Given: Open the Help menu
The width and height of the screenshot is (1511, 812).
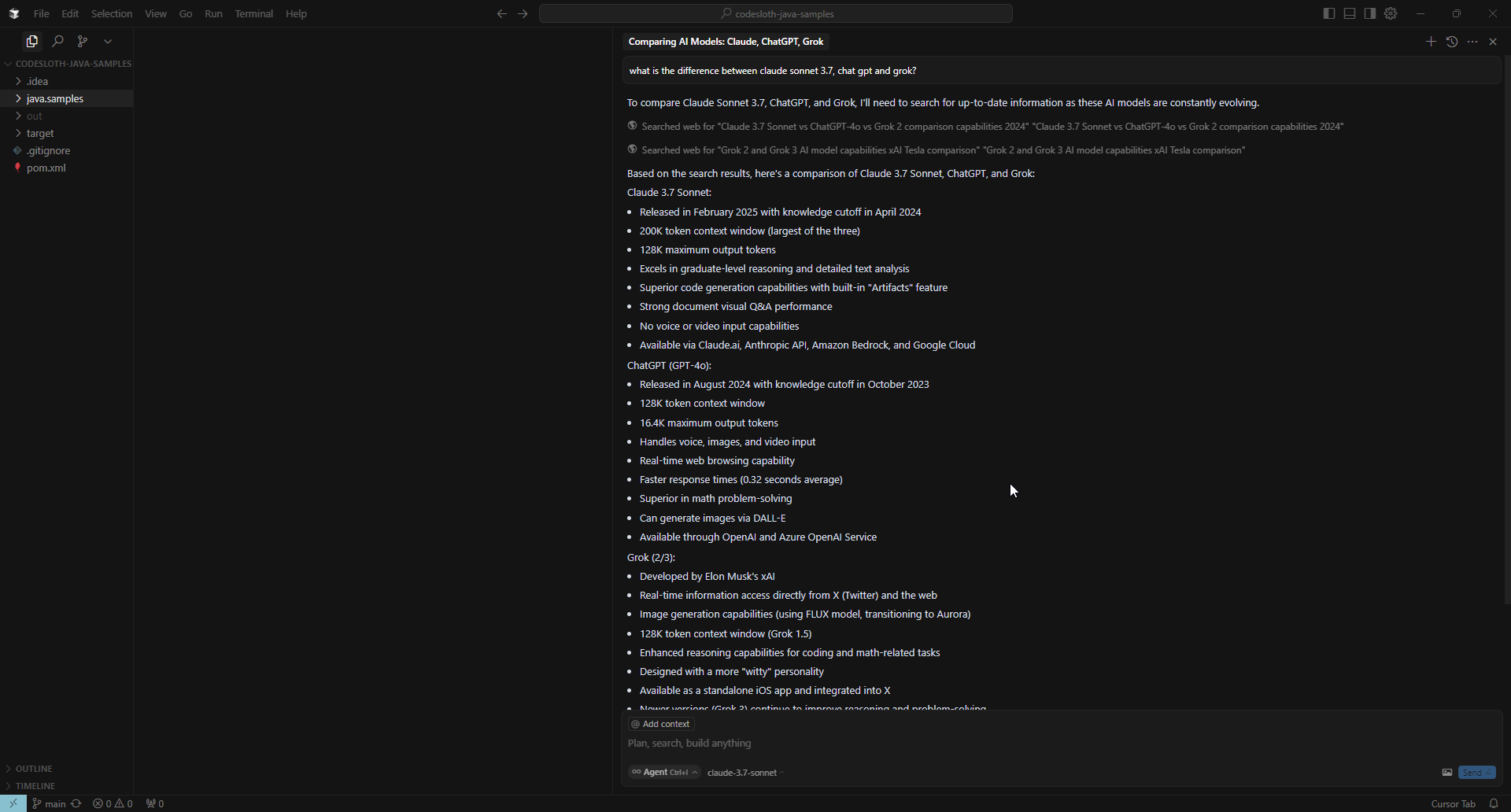Looking at the screenshot, I should click(296, 13).
